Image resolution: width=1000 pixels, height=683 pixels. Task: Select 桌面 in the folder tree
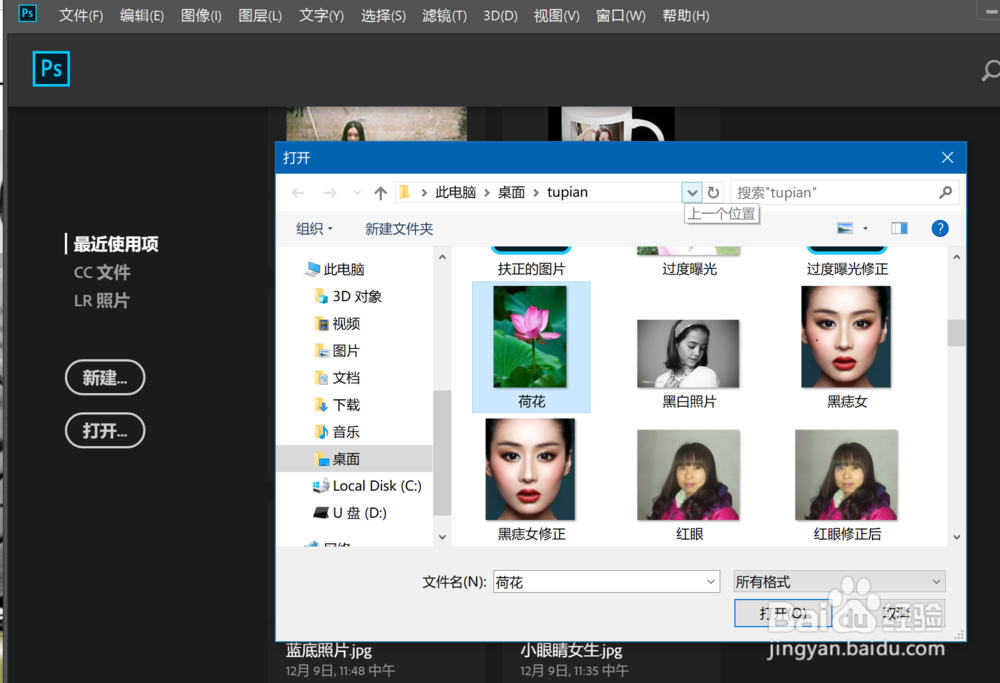pyautogui.click(x=345, y=458)
